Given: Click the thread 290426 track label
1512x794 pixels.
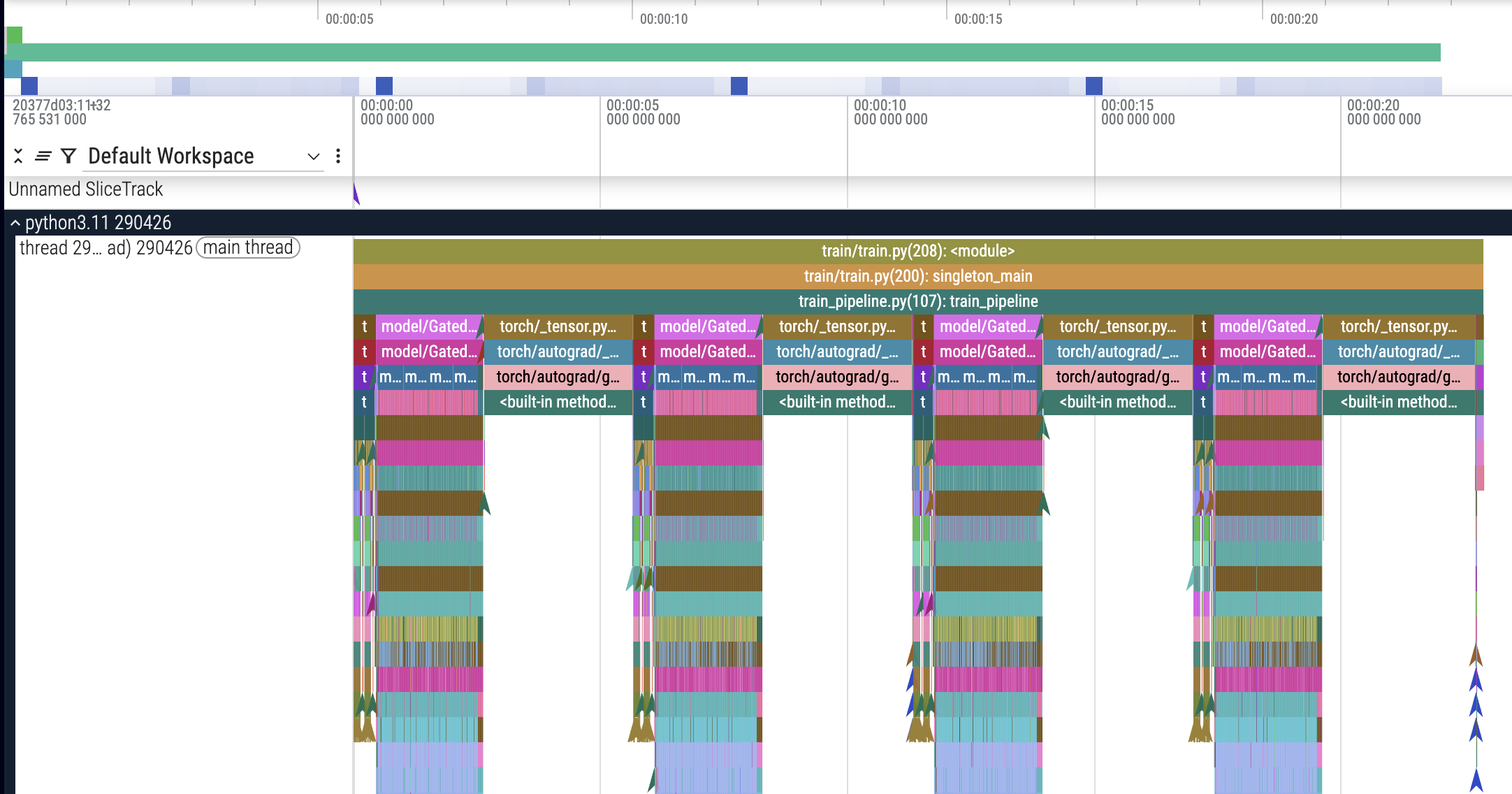Looking at the screenshot, I should point(105,248).
